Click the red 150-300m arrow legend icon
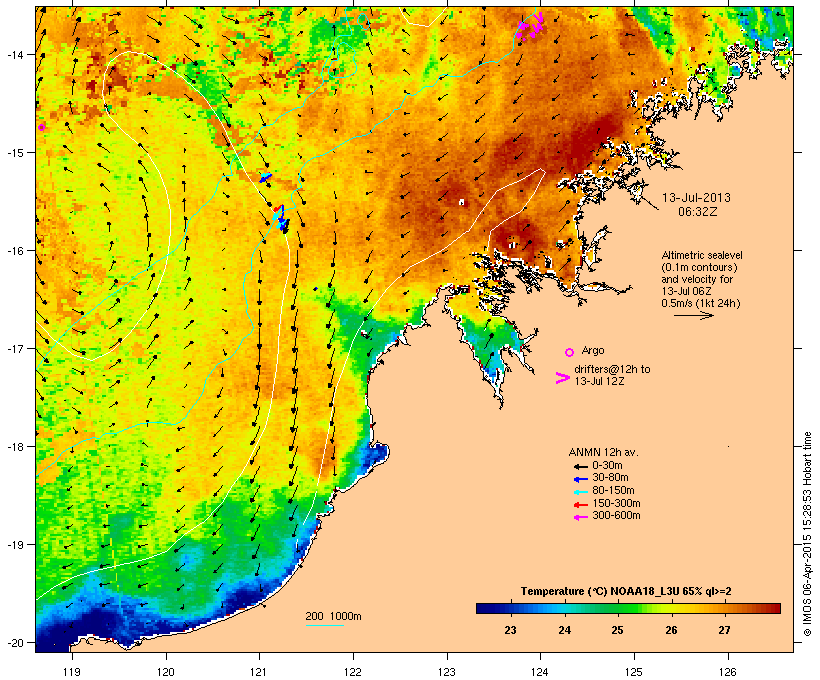 [580, 505]
